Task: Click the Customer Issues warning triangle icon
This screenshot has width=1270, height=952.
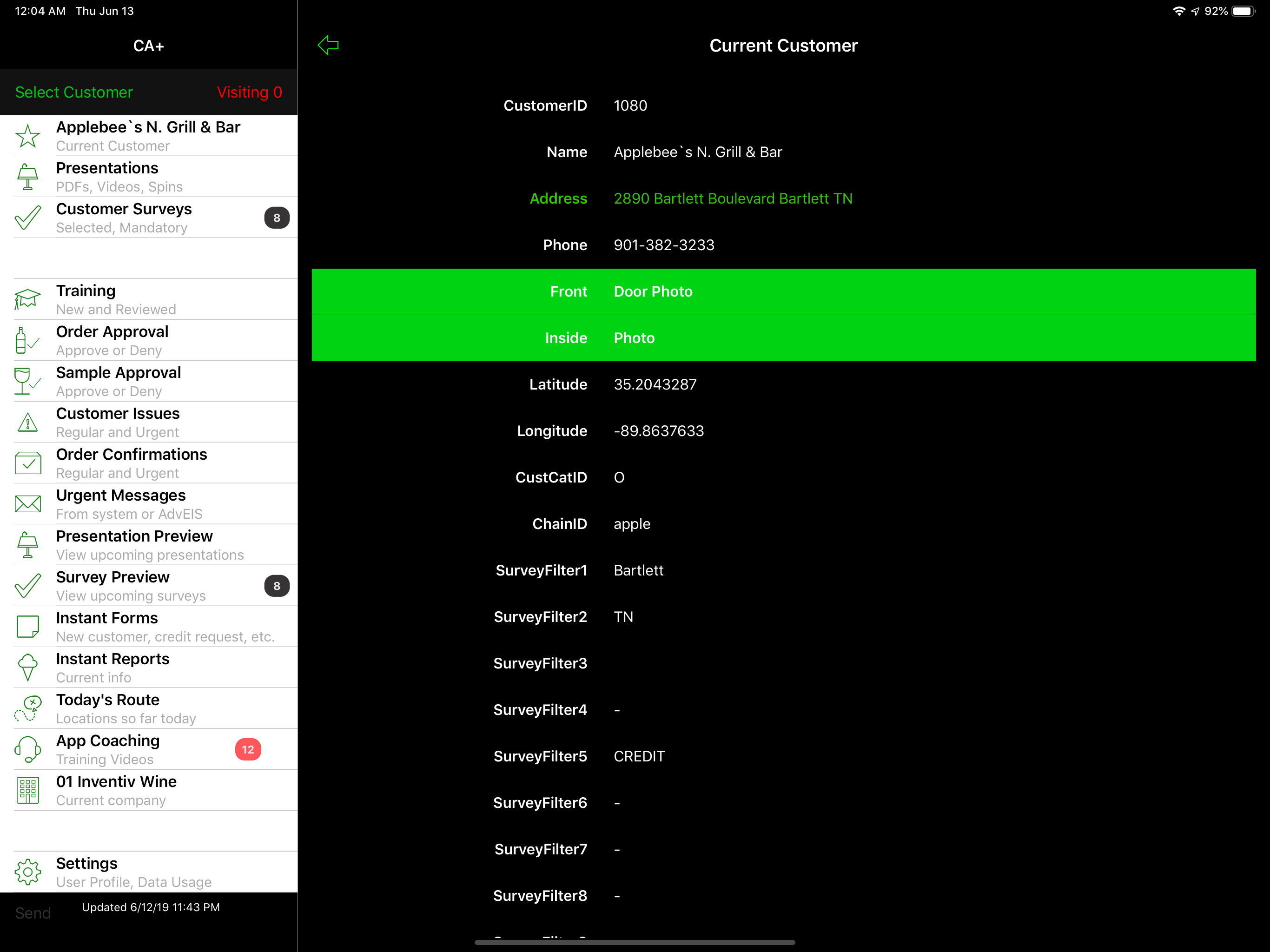Action: (x=27, y=422)
